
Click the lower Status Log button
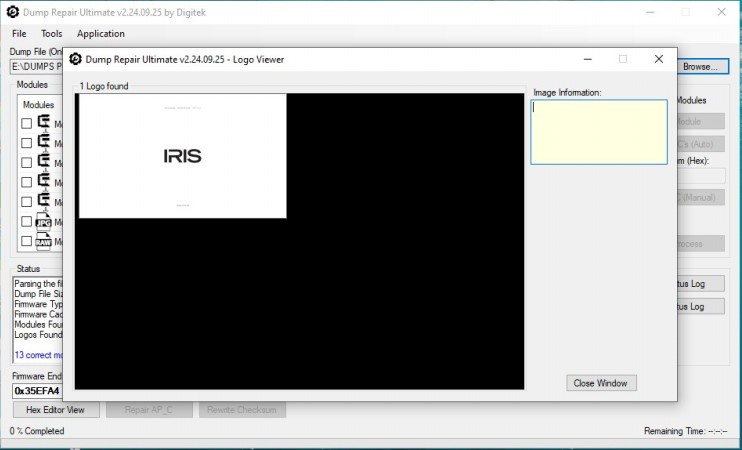tap(700, 307)
